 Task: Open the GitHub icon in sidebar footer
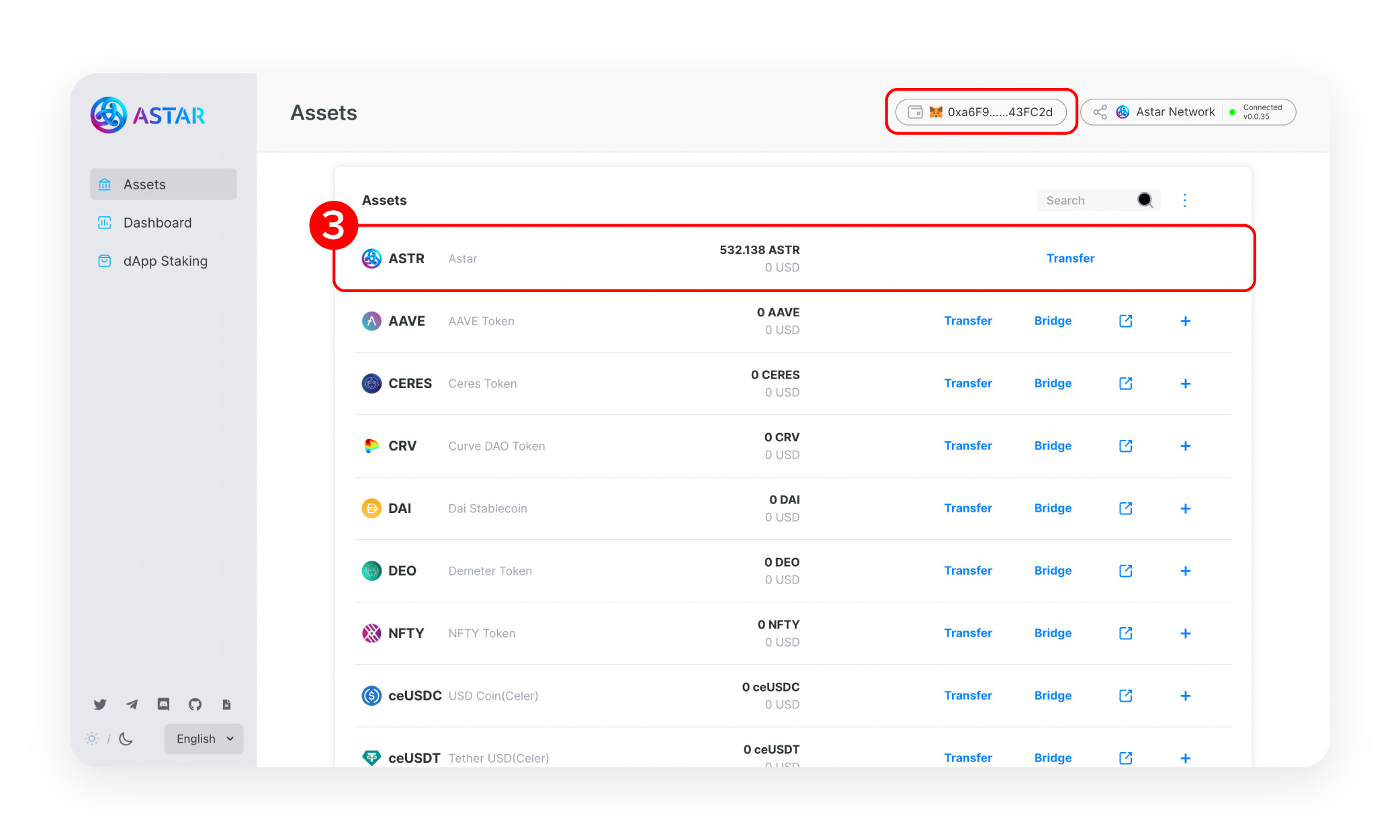coord(195,704)
